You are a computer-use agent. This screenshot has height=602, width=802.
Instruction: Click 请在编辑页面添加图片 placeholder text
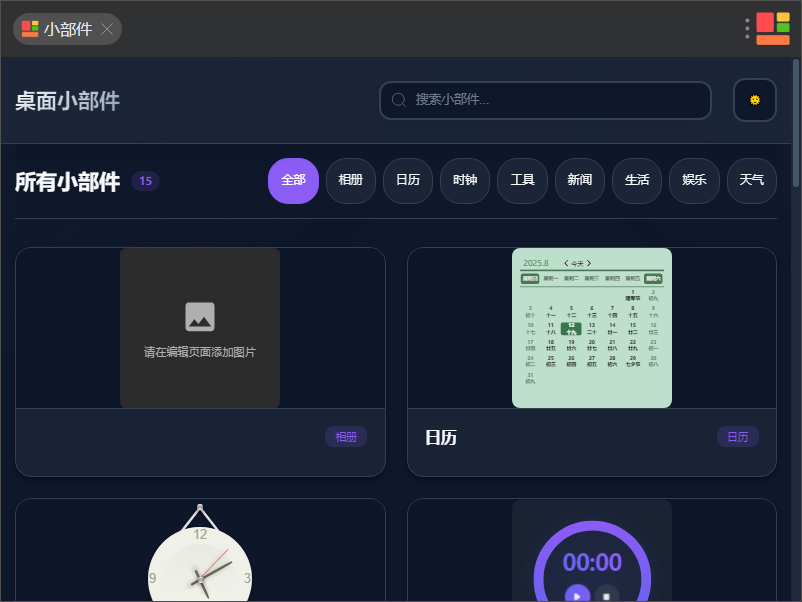pyautogui.click(x=200, y=352)
